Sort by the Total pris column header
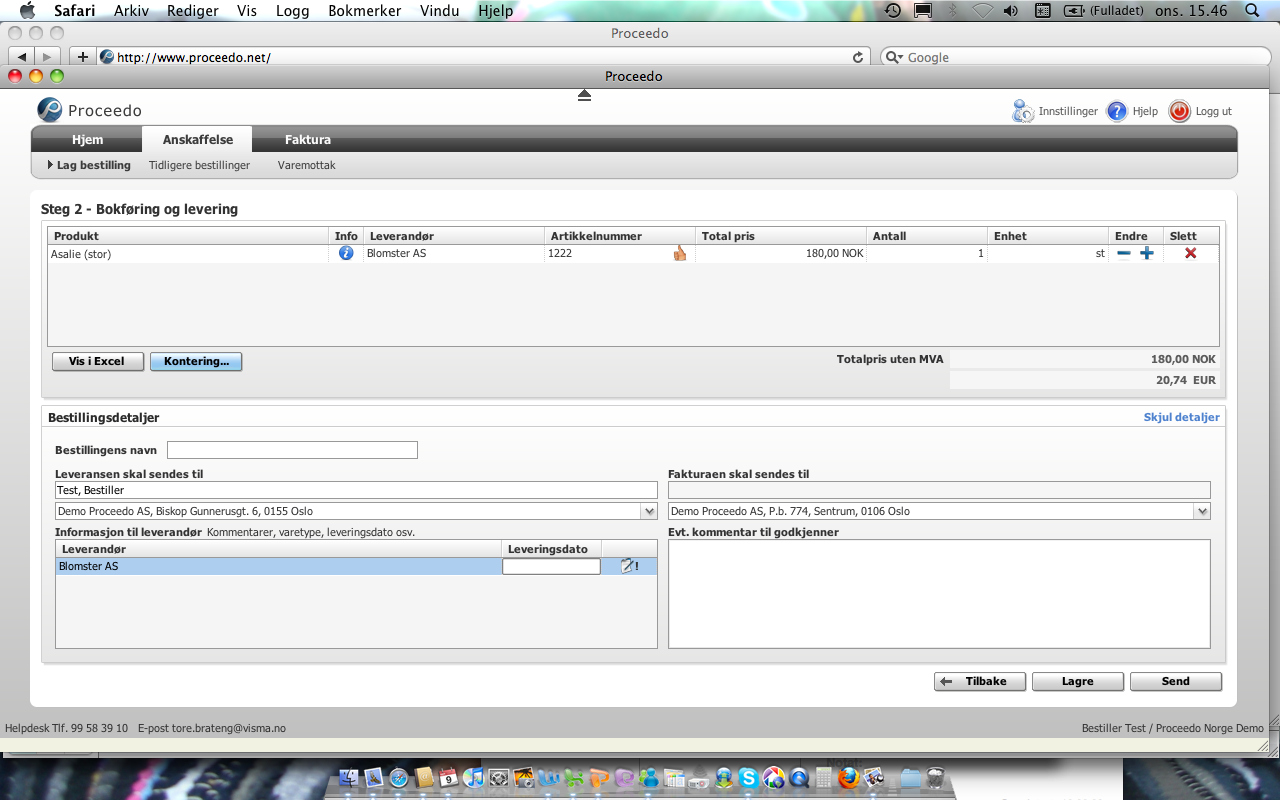The image size is (1280, 800). click(780, 236)
